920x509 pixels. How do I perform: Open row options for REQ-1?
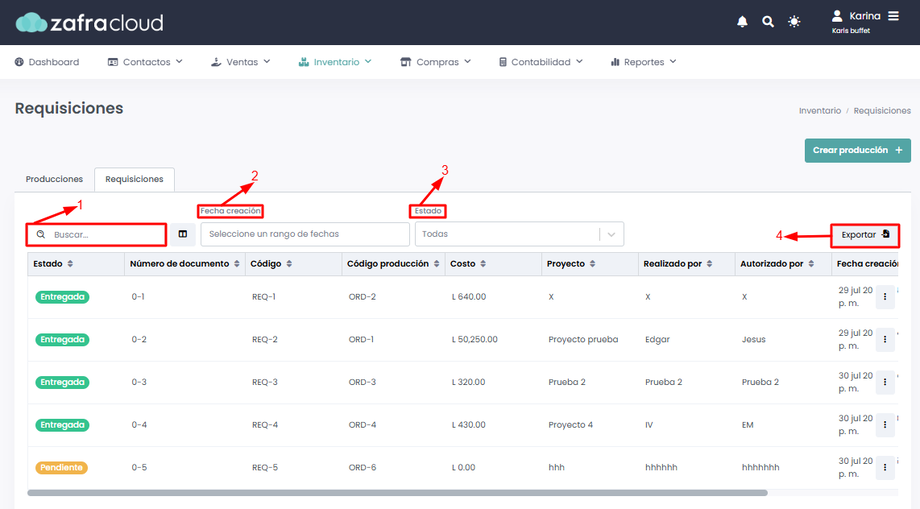pyautogui.click(x=885, y=297)
